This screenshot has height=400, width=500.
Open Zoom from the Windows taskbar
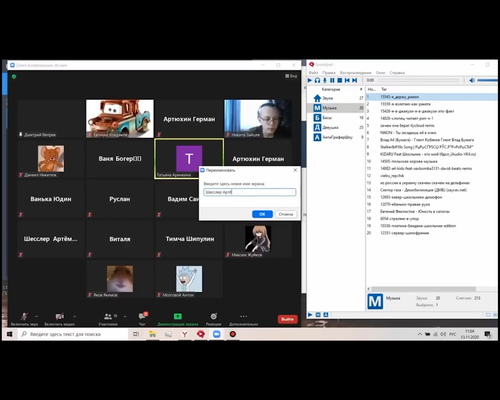tap(217, 334)
